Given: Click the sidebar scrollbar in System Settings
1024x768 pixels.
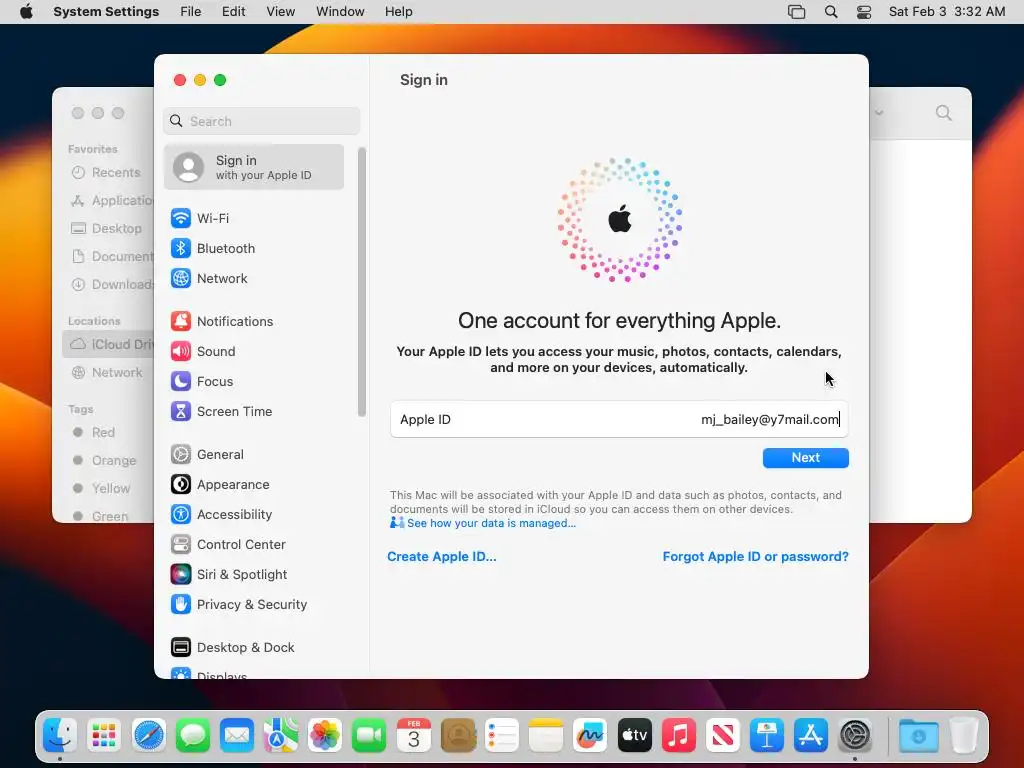Looking at the screenshot, I should point(361,282).
